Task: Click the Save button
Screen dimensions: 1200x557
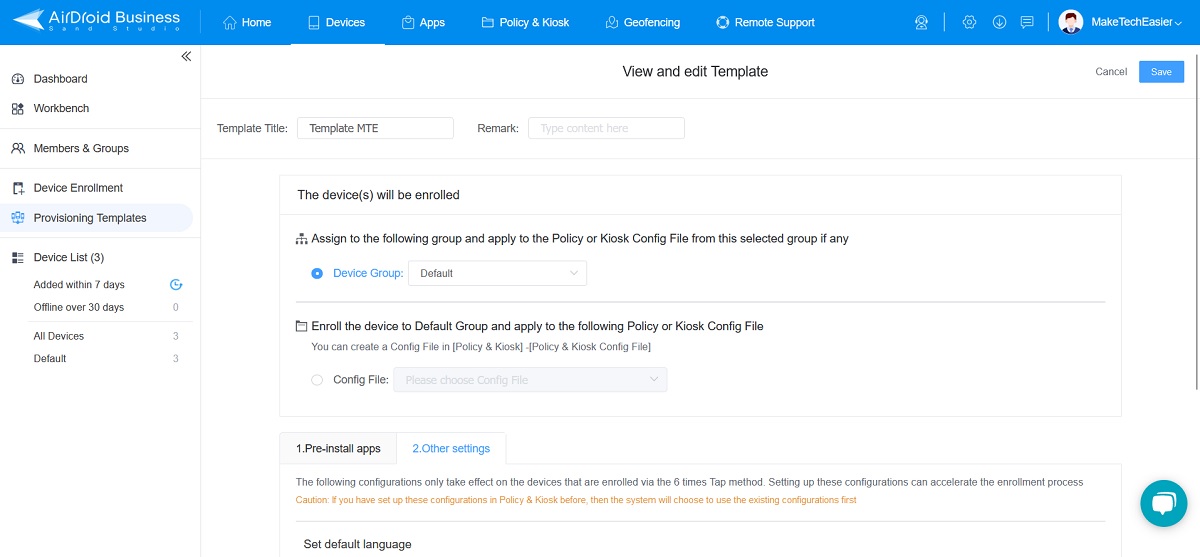Action: [1161, 71]
